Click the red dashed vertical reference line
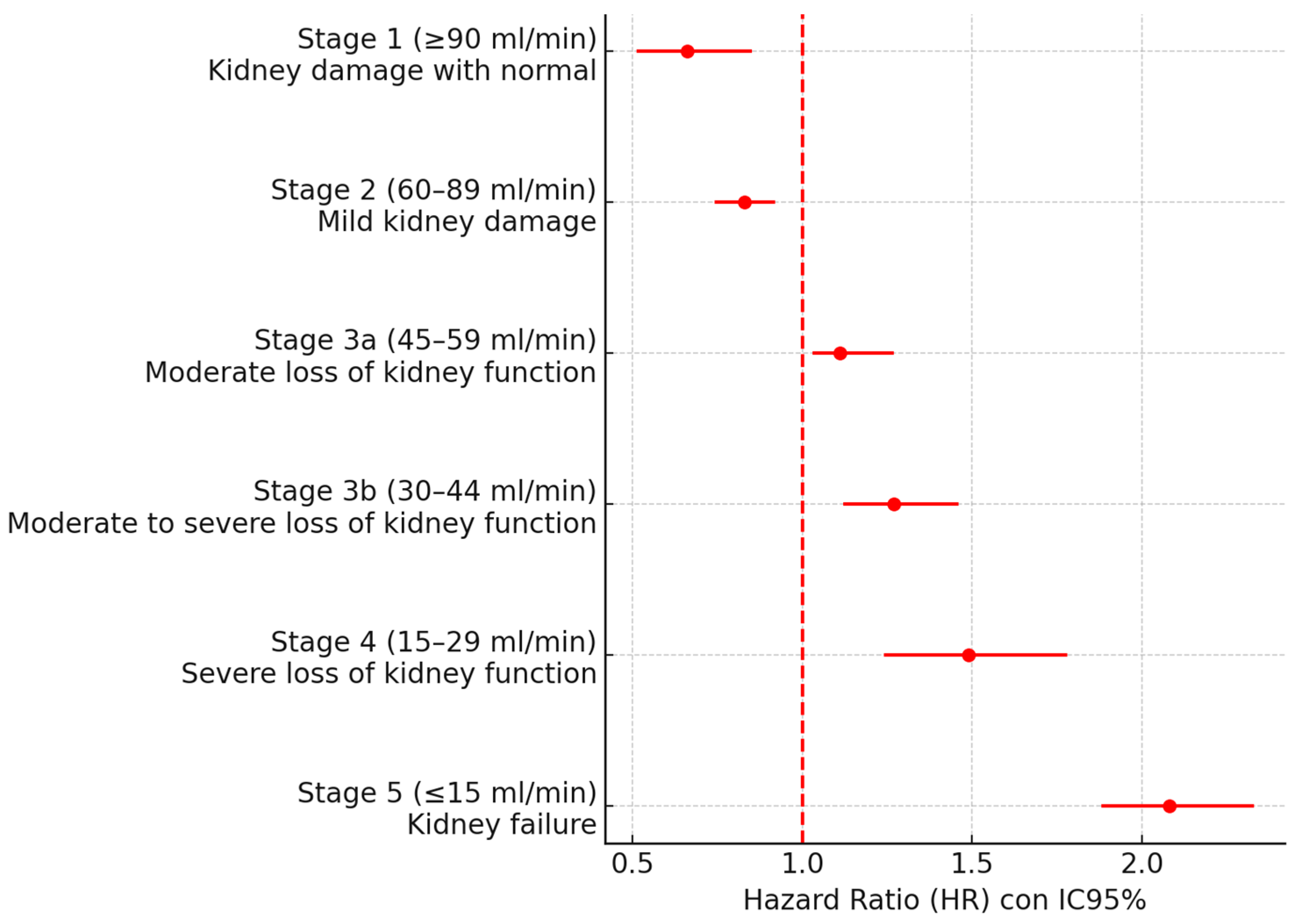The height and width of the screenshot is (924, 1298). pos(802,427)
